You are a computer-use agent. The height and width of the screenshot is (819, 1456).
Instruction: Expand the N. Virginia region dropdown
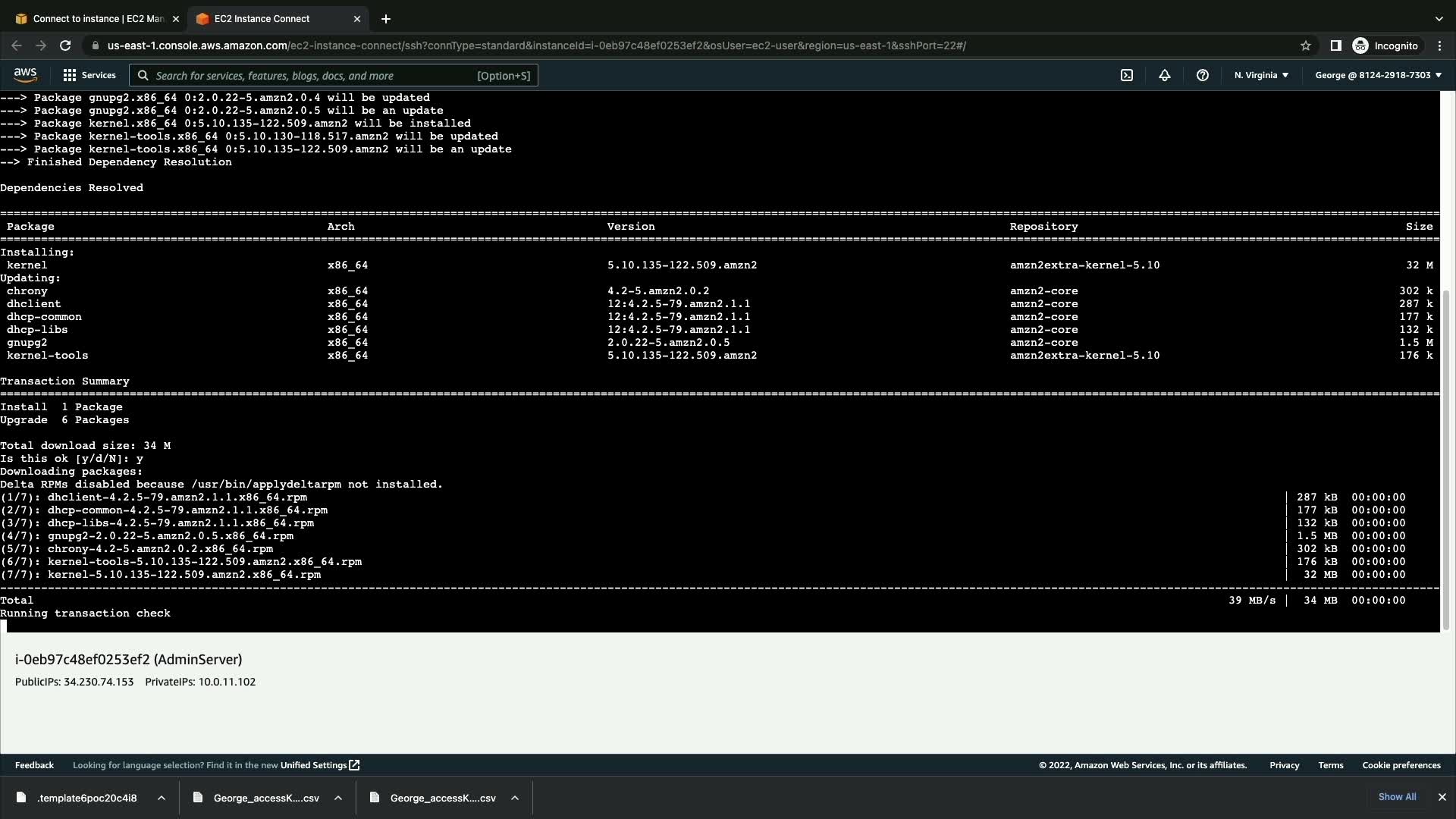tap(1261, 75)
